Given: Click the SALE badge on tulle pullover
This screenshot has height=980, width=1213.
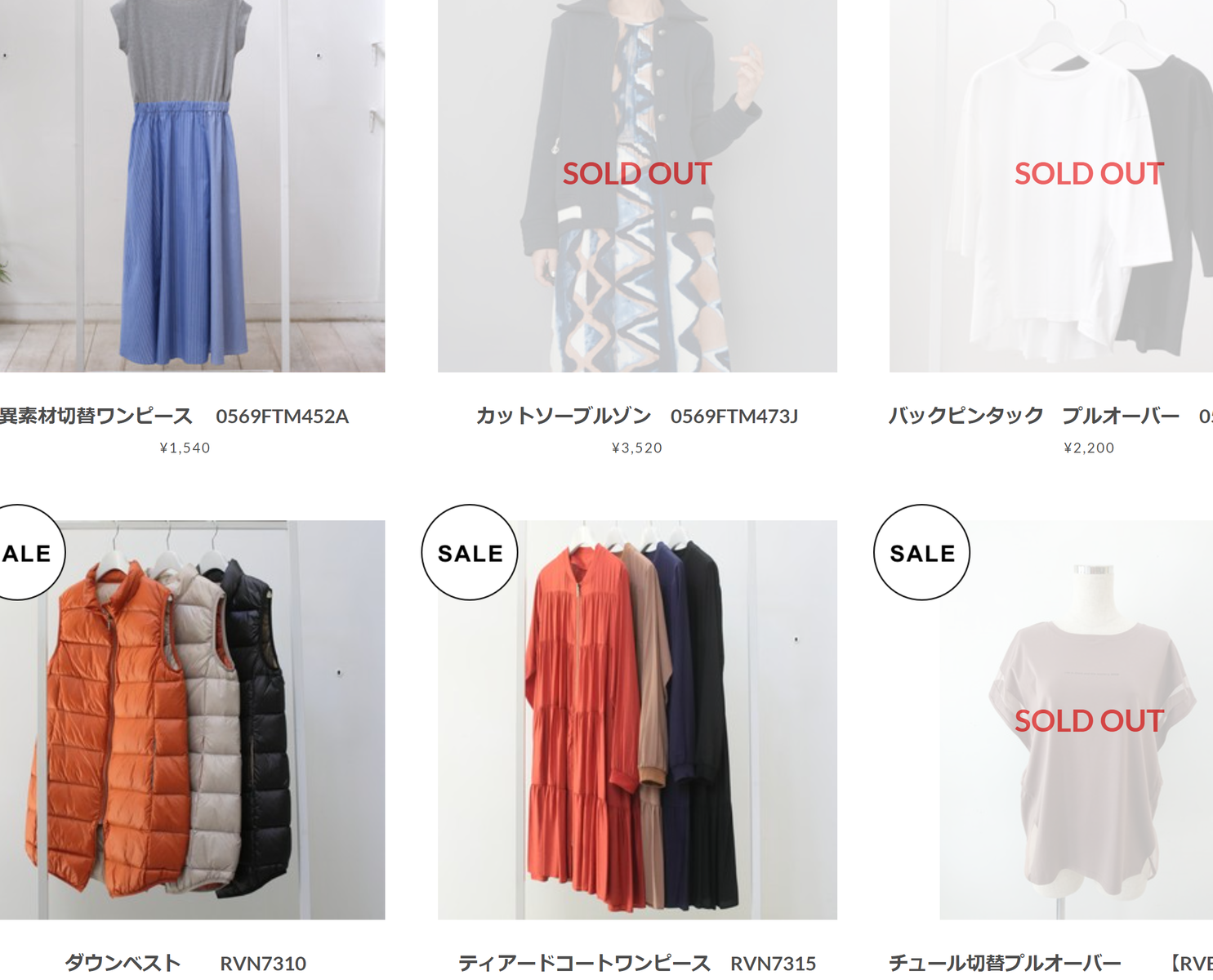Looking at the screenshot, I should click(x=921, y=553).
